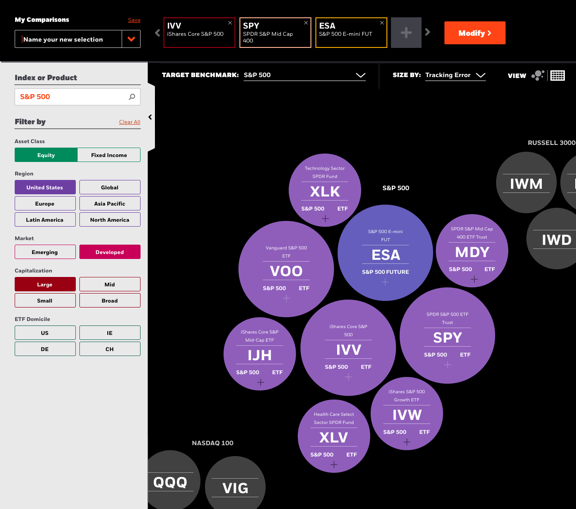Toggle the CH ETF domicile filter

tap(110, 349)
